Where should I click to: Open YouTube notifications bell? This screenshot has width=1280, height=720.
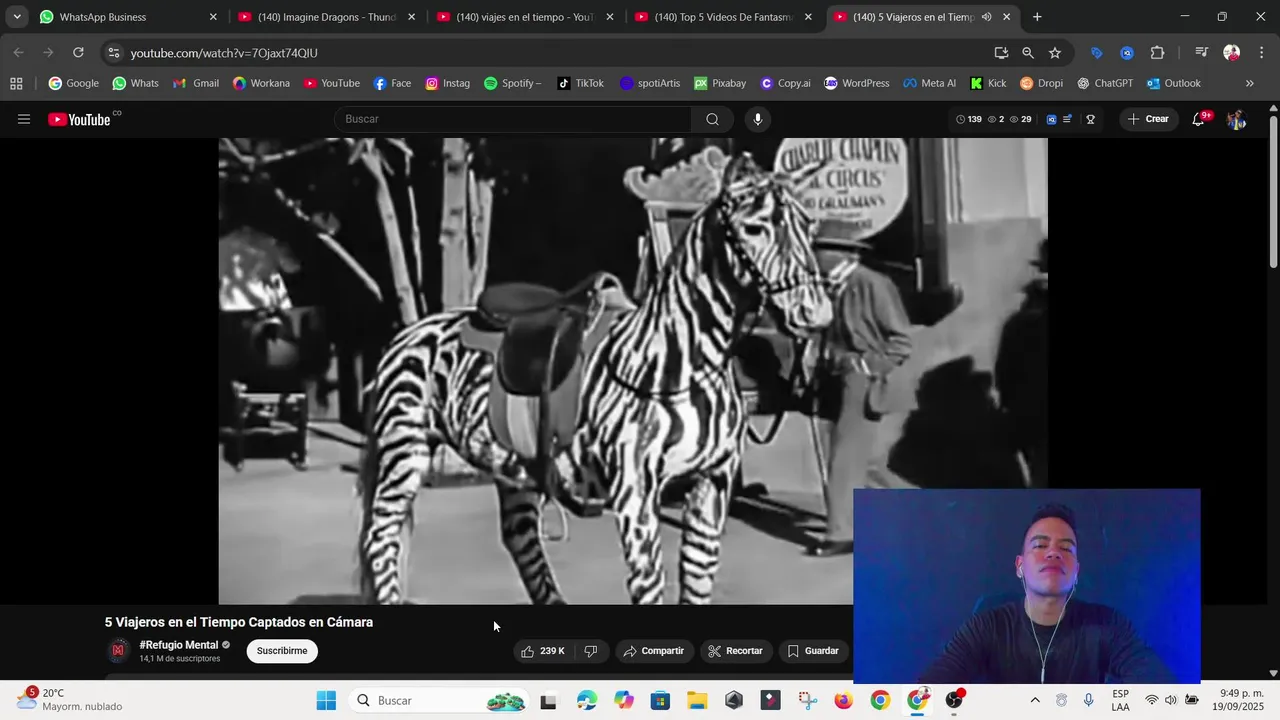pyautogui.click(x=1199, y=119)
